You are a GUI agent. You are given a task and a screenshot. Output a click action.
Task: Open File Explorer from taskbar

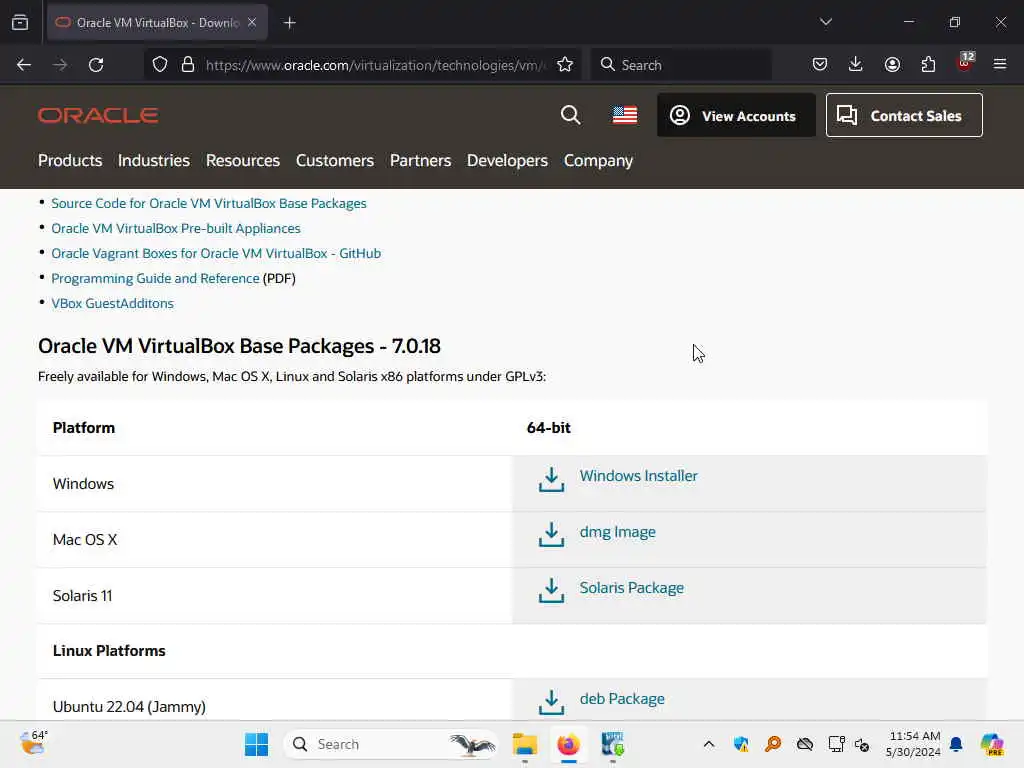click(x=524, y=744)
